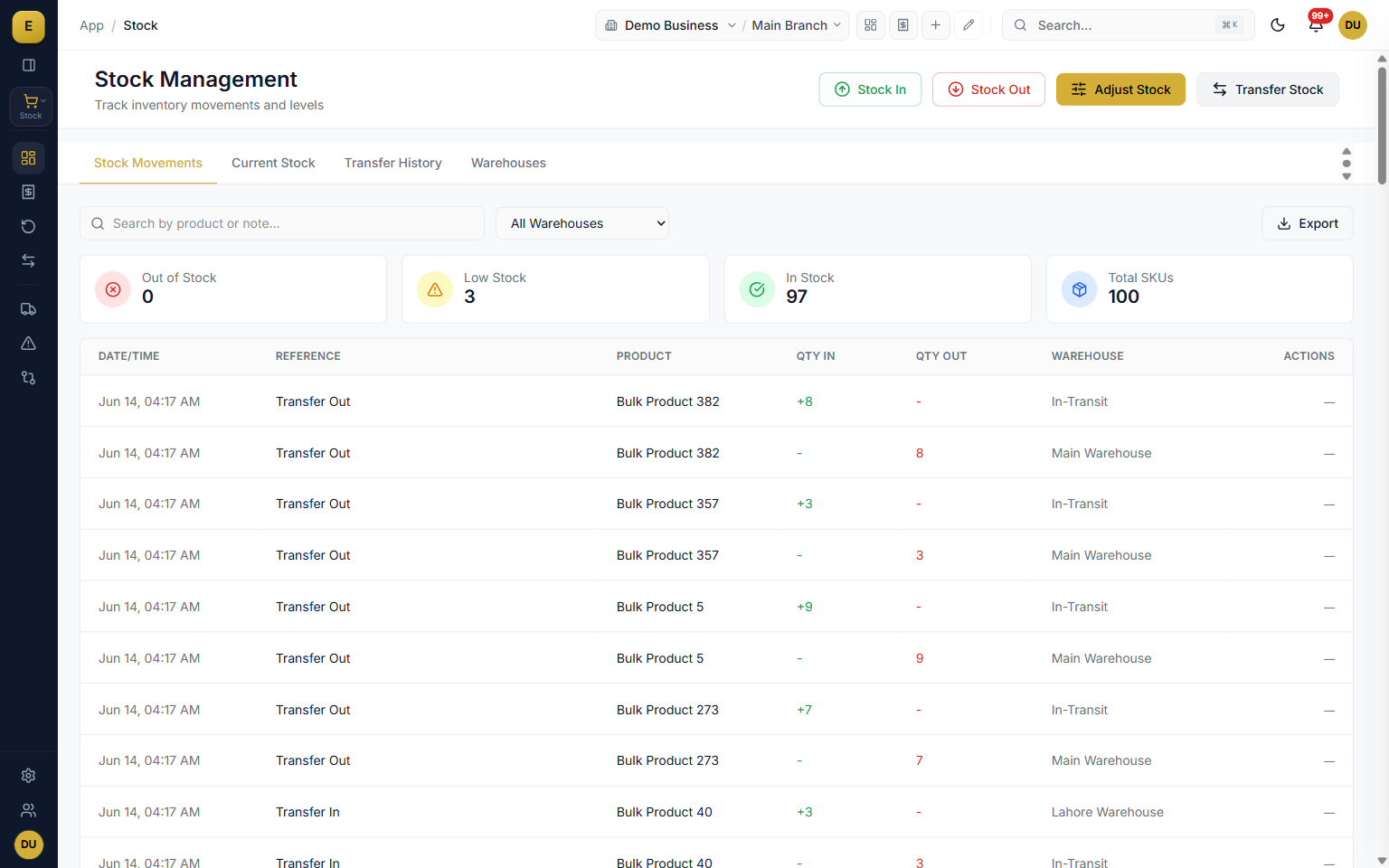Click the DU avatar at sidebar bottom
The height and width of the screenshot is (868, 1389).
tap(29, 844)
